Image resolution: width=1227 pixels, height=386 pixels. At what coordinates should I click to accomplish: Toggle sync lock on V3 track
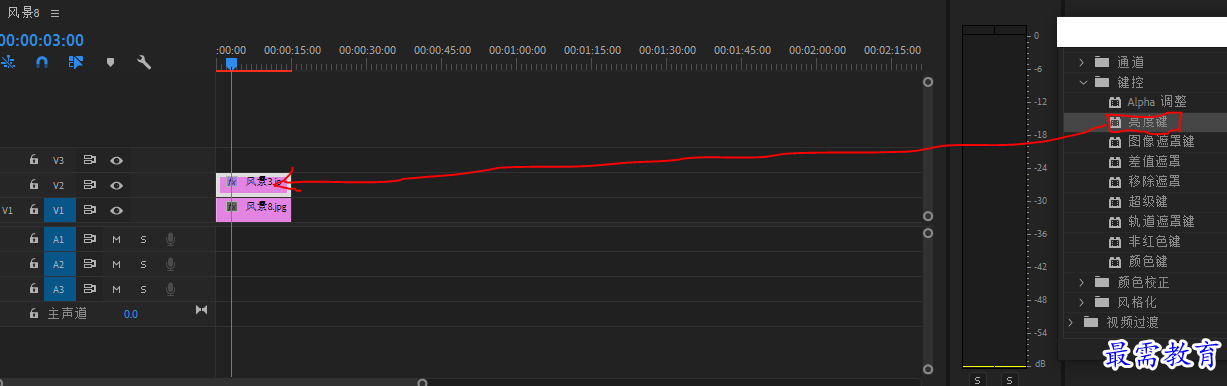[x=89, y=160]
